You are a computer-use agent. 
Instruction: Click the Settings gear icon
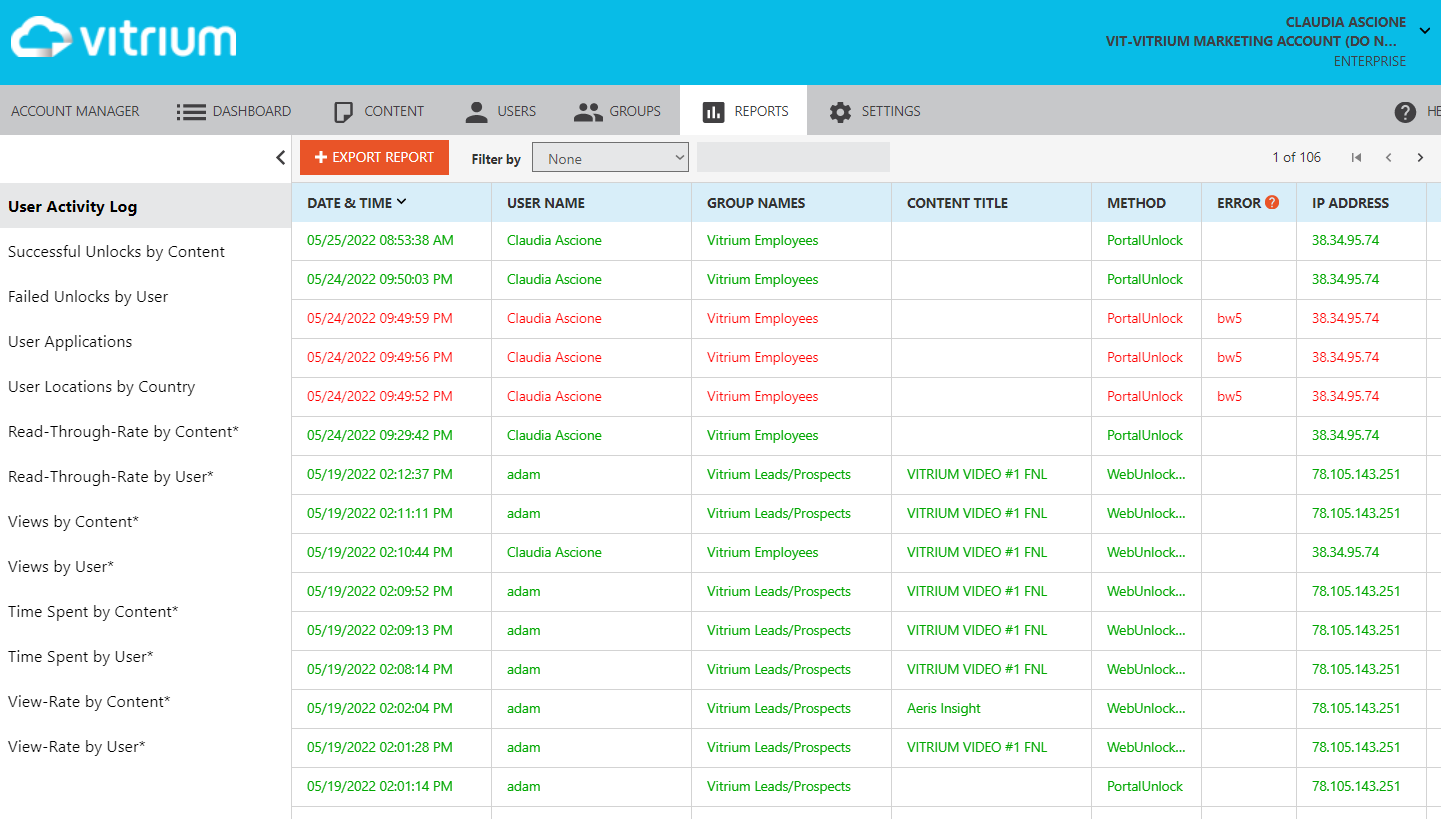[x=840, y=112]
